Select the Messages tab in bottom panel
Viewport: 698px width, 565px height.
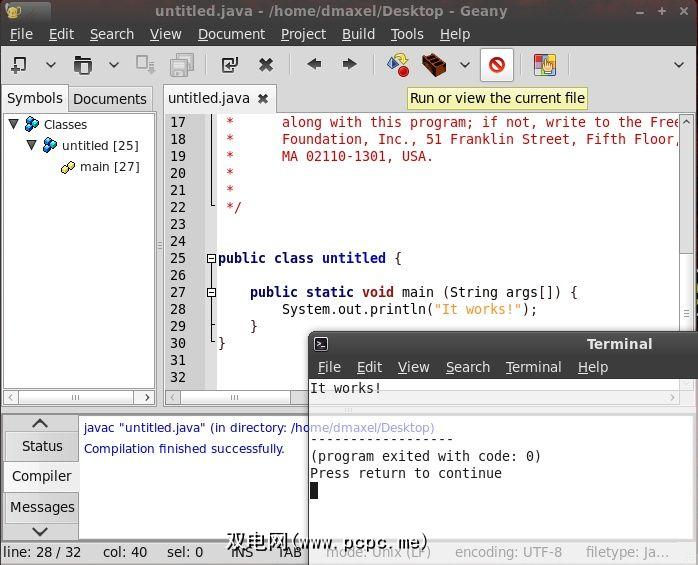tap(42, 507)
